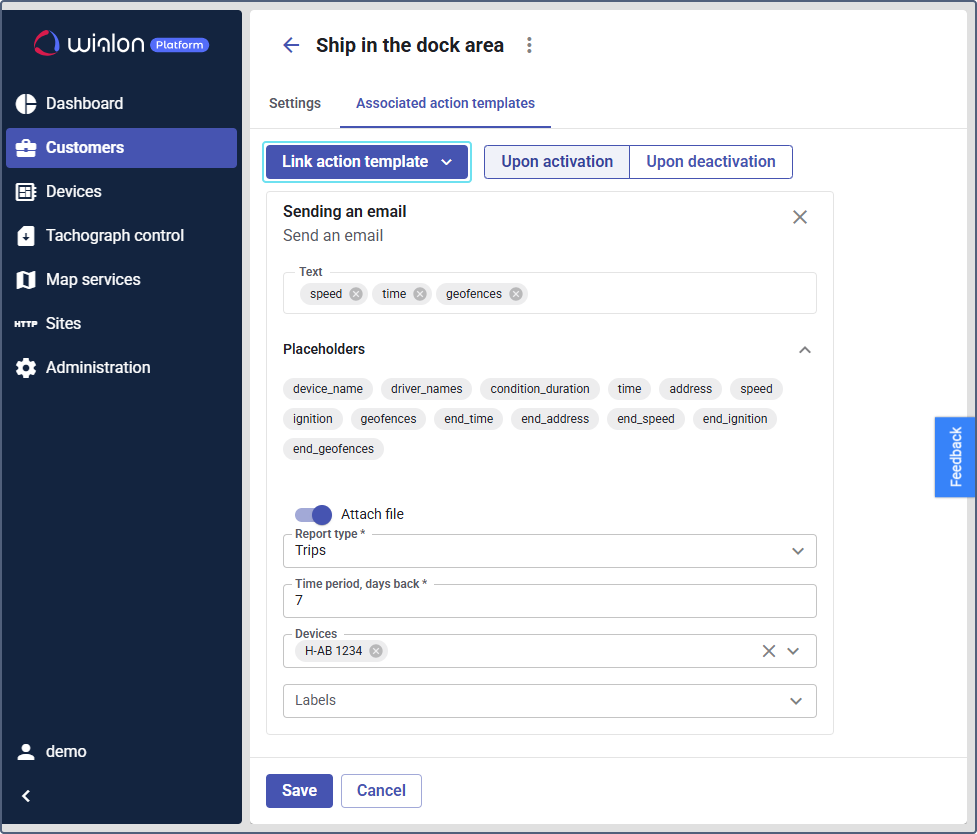This screenshot has width=977, height=834.
Task: Open the Link action template dropdown button
Action: 367,162
